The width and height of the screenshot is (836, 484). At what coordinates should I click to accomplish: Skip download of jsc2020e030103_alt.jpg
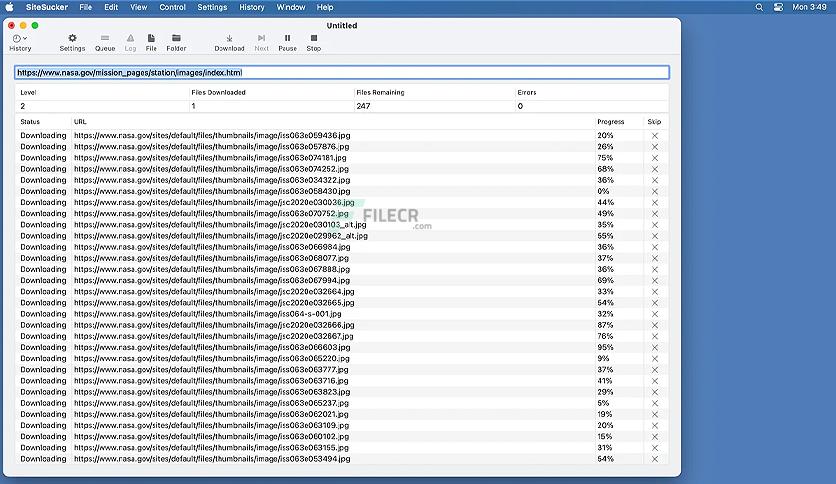pos(655,225)
